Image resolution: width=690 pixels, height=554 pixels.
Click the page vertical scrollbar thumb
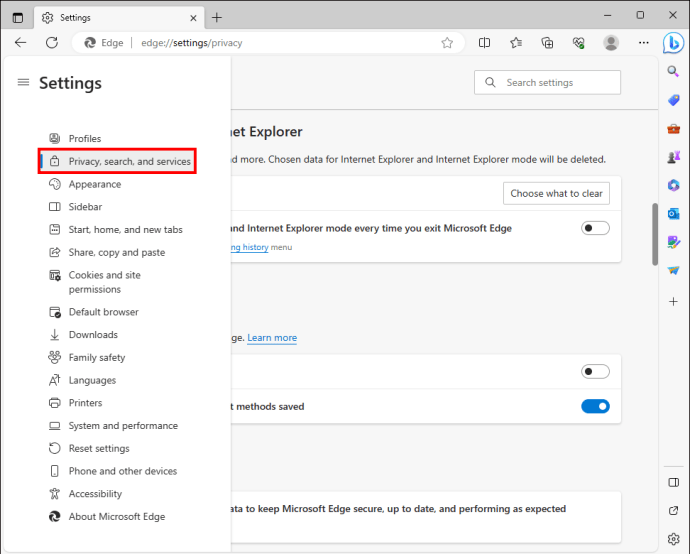point(655,234)
